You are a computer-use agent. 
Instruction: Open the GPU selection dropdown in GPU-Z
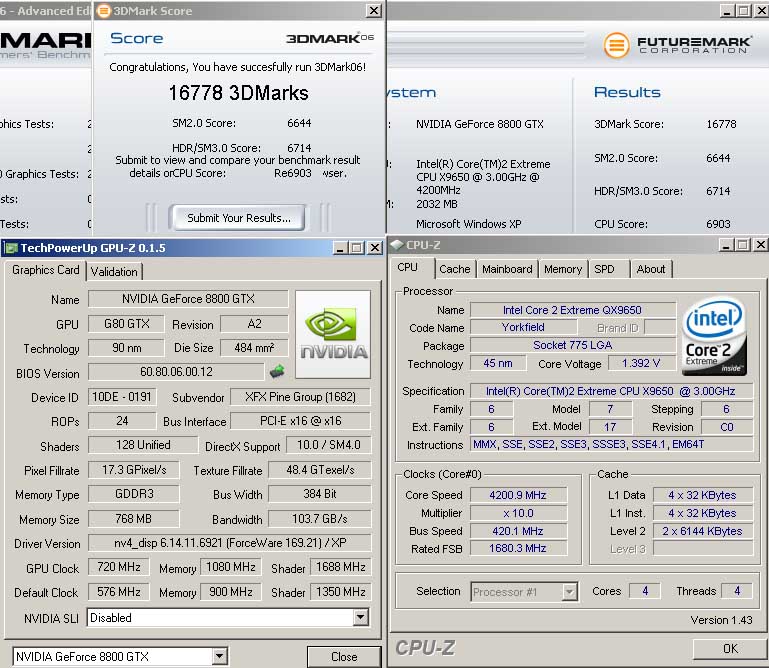(x=220, y=656)
